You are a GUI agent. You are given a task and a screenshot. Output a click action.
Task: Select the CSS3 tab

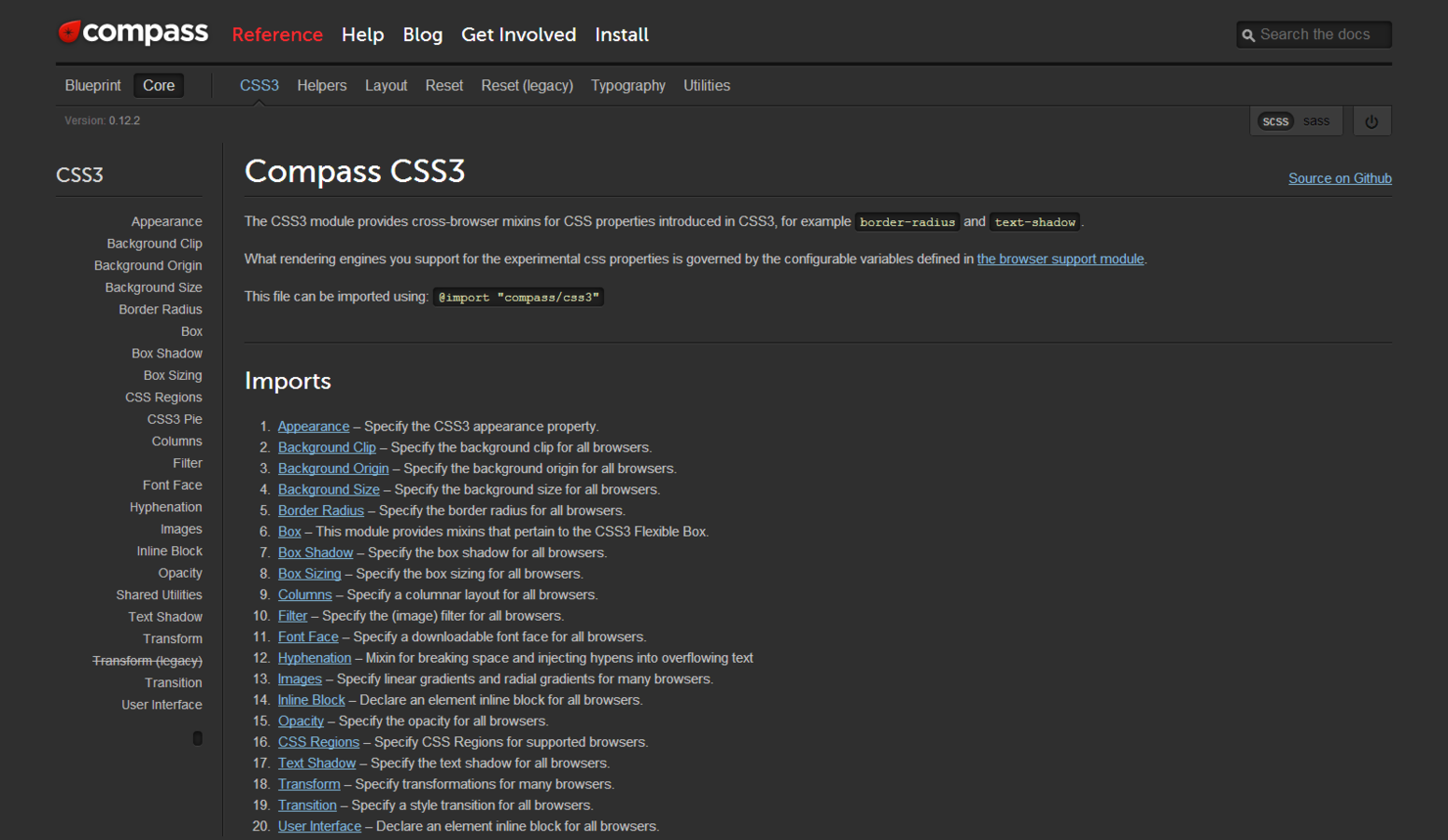tap(260, 86)
